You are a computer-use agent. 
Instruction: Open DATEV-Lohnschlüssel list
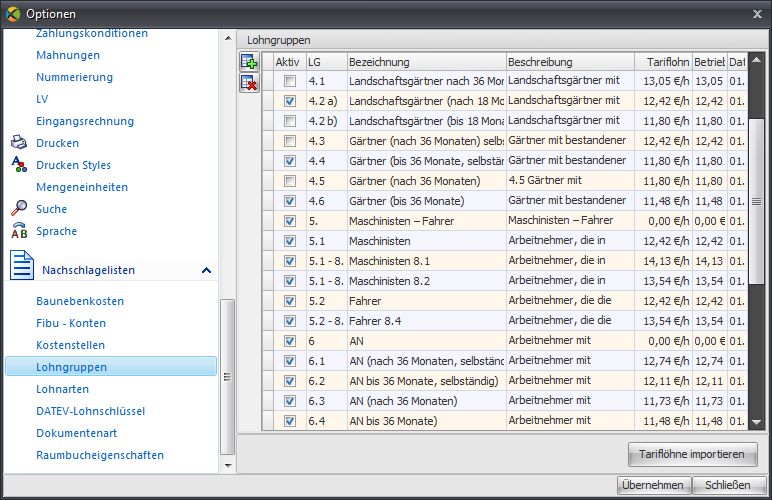pyautogui.click(x=91, y=411)
